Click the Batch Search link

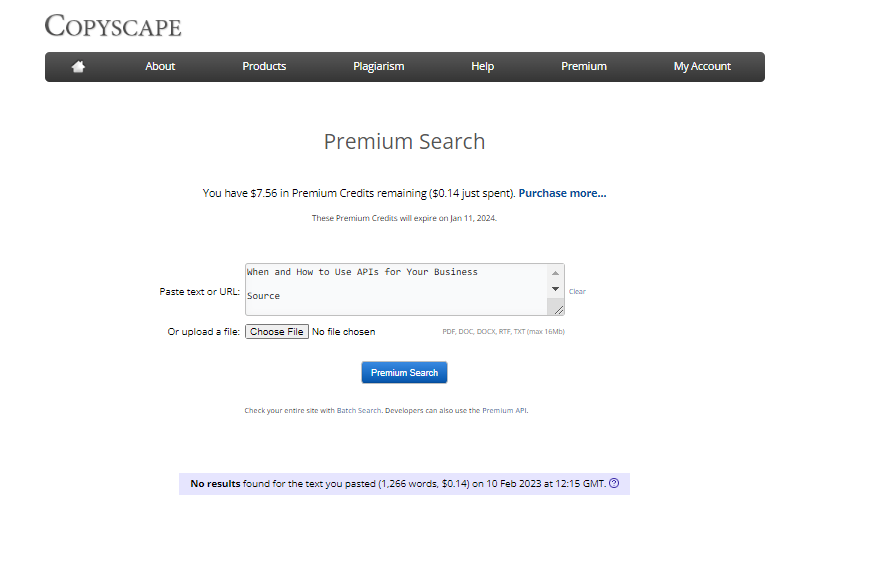pyautogui.click(x=356, y=409)
